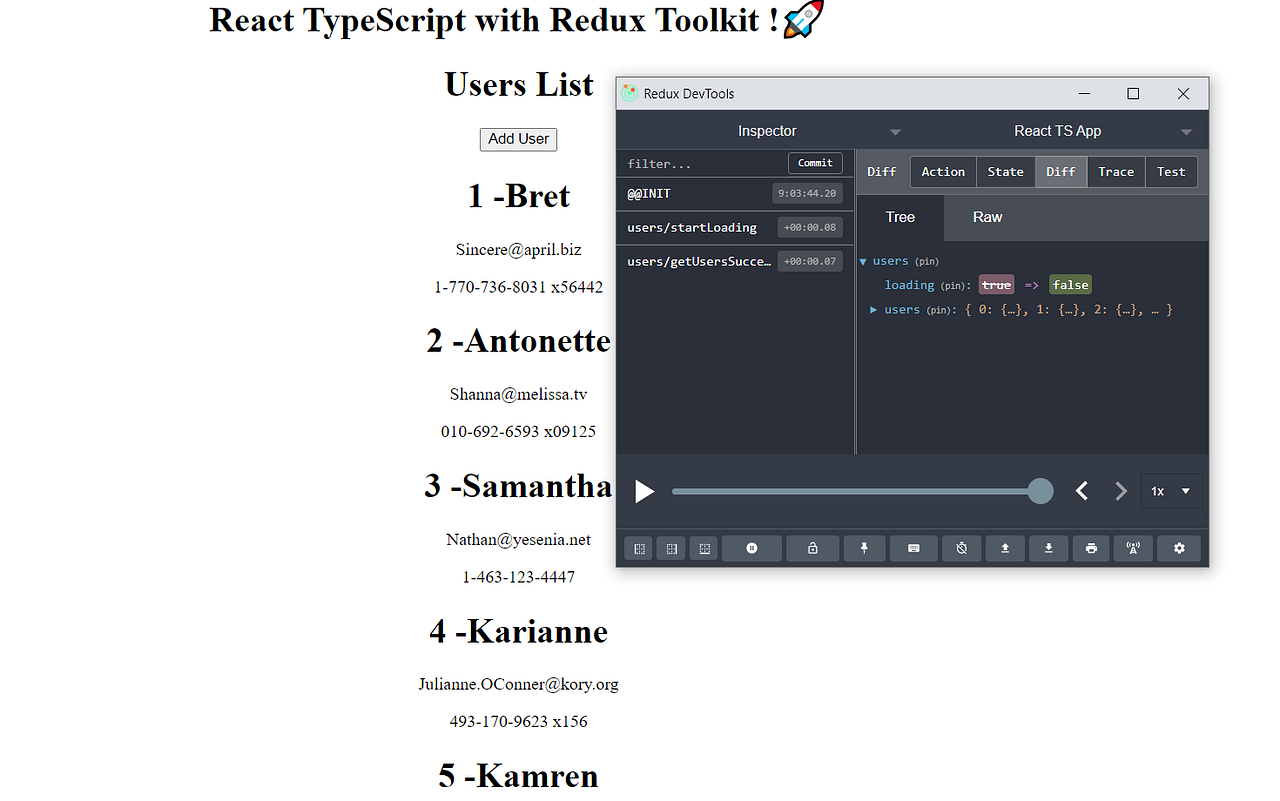Select the upload state icon

1004,548
